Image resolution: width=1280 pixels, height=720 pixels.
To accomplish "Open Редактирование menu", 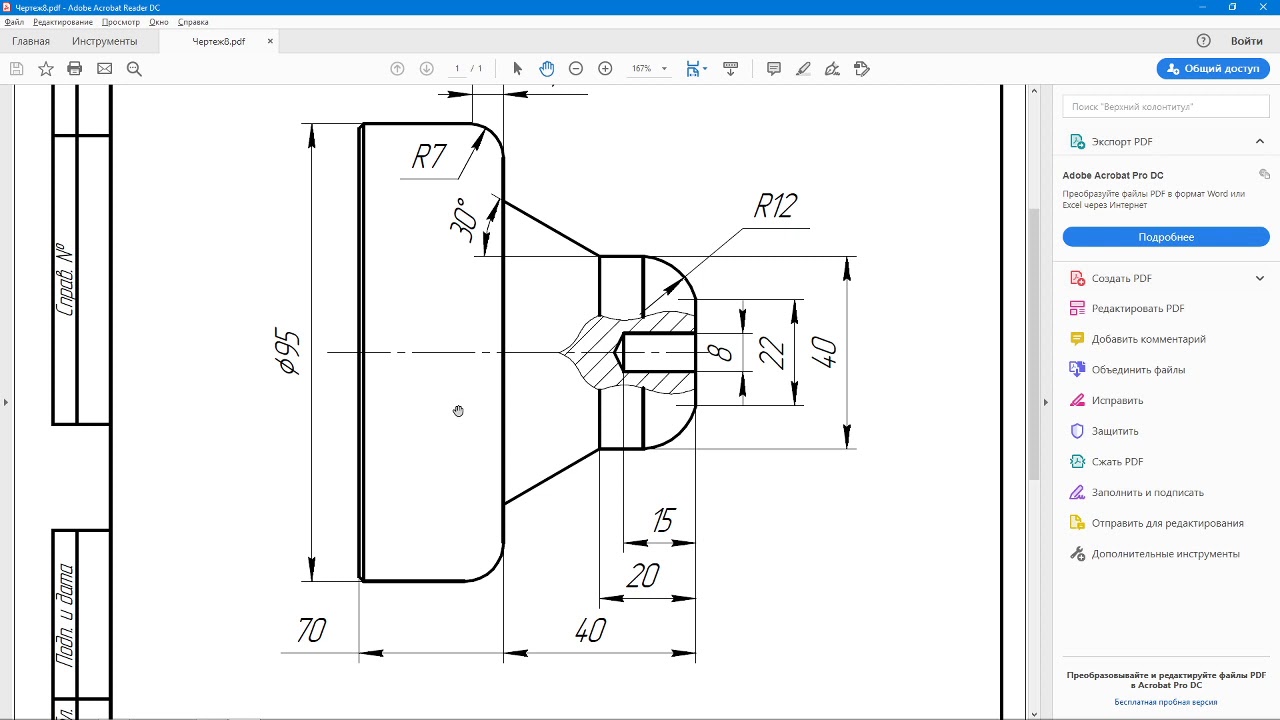I will pyautogui.click(x=63, y=22).
